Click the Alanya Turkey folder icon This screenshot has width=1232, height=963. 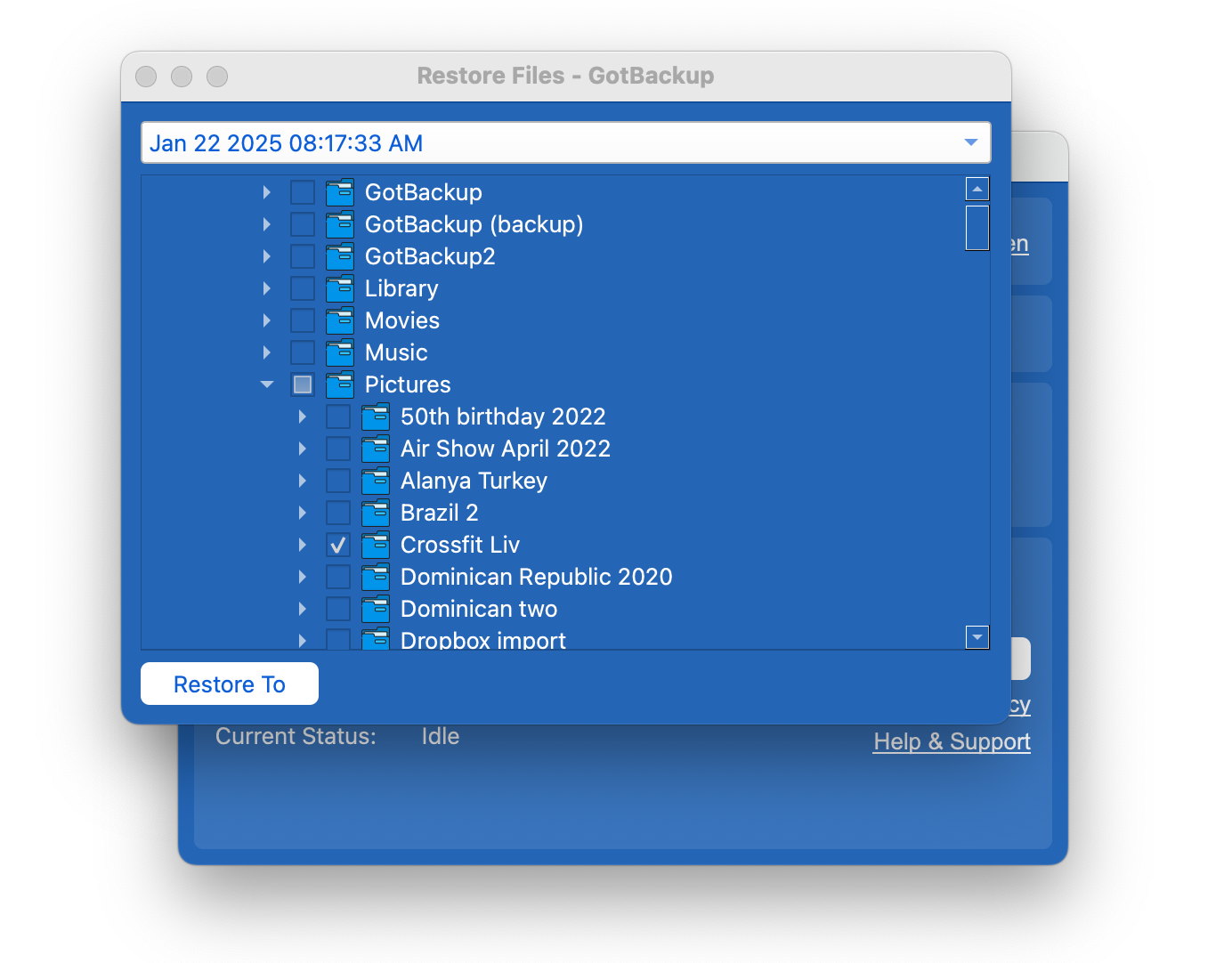coord(376,481)
